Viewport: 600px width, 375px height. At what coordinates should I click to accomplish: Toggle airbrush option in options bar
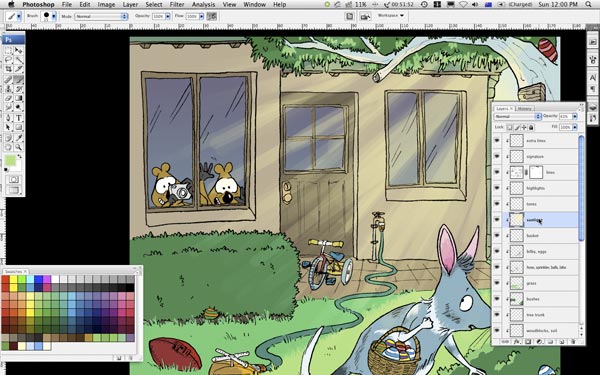[212, 16]
